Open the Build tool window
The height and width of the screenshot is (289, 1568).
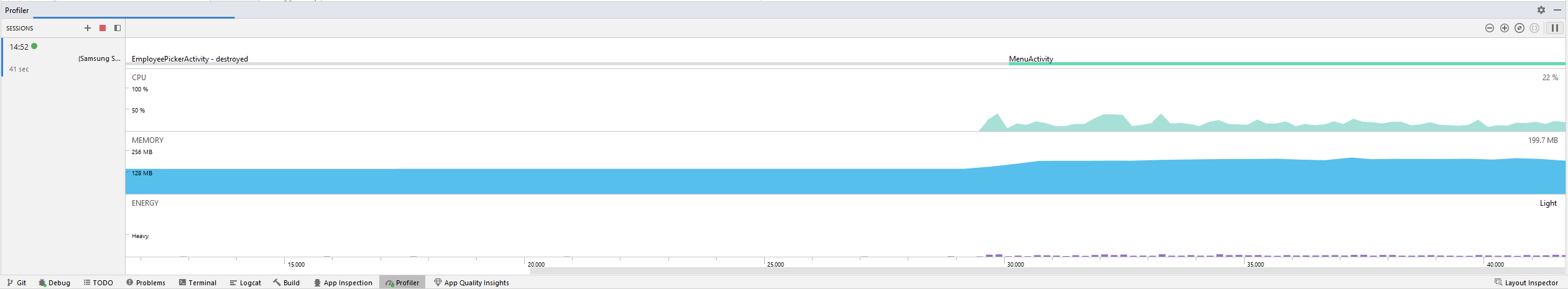(x=287, y=283)
